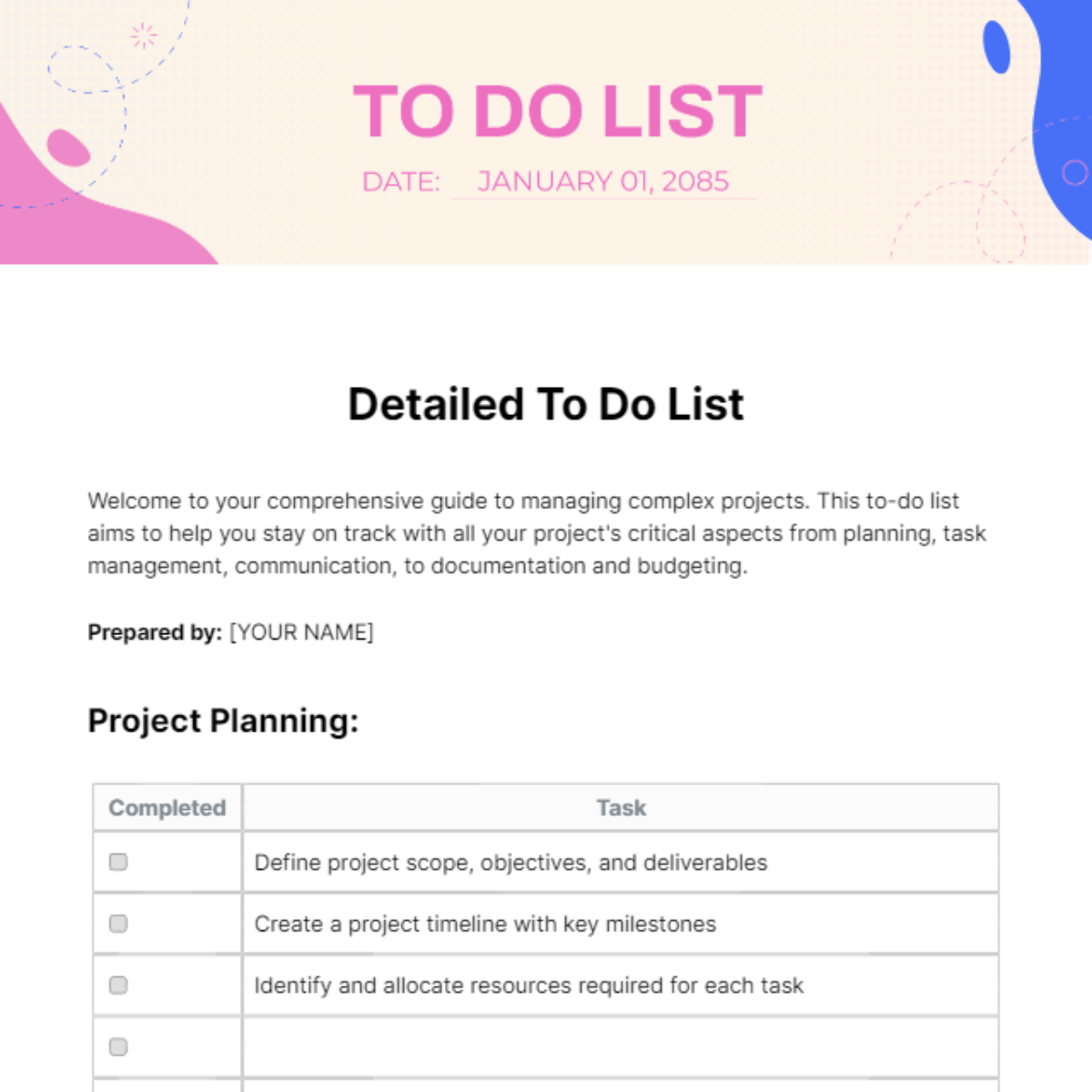The image size is (1092, 1092).
Task: Click the Completed column header
Action: coord(167,808)
